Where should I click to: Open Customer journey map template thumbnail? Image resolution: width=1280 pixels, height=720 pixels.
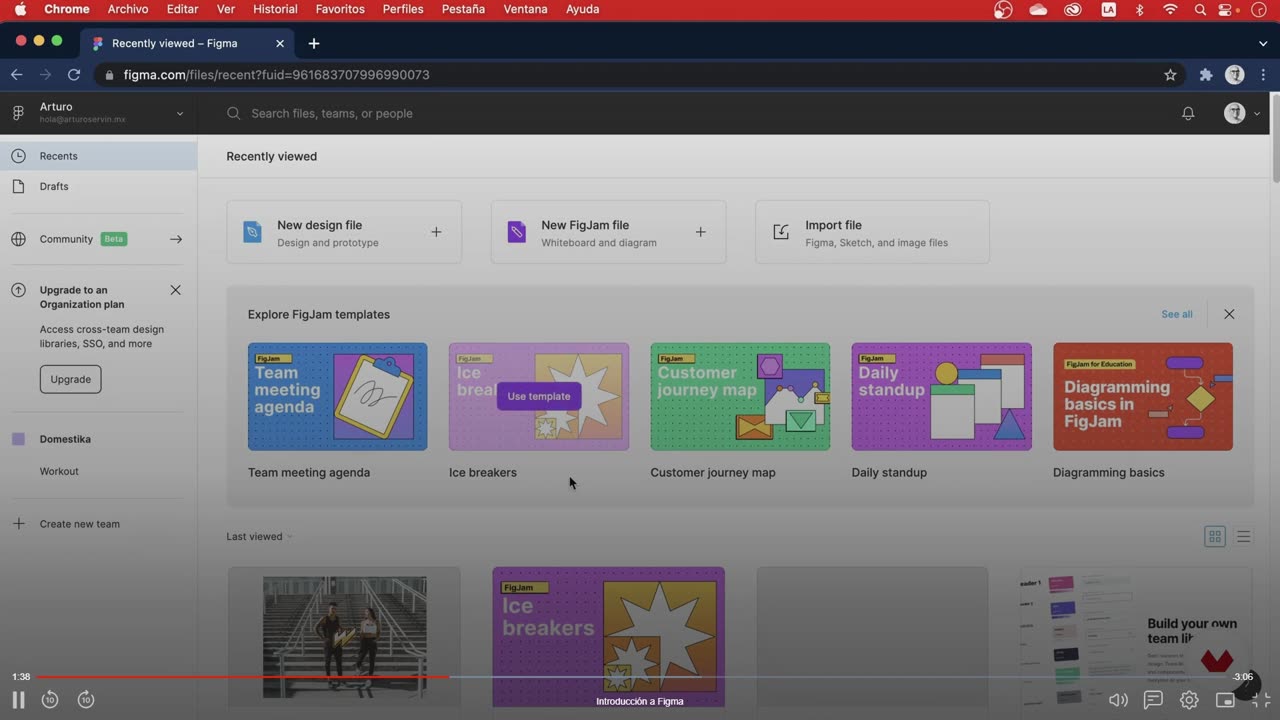[740, 397]
